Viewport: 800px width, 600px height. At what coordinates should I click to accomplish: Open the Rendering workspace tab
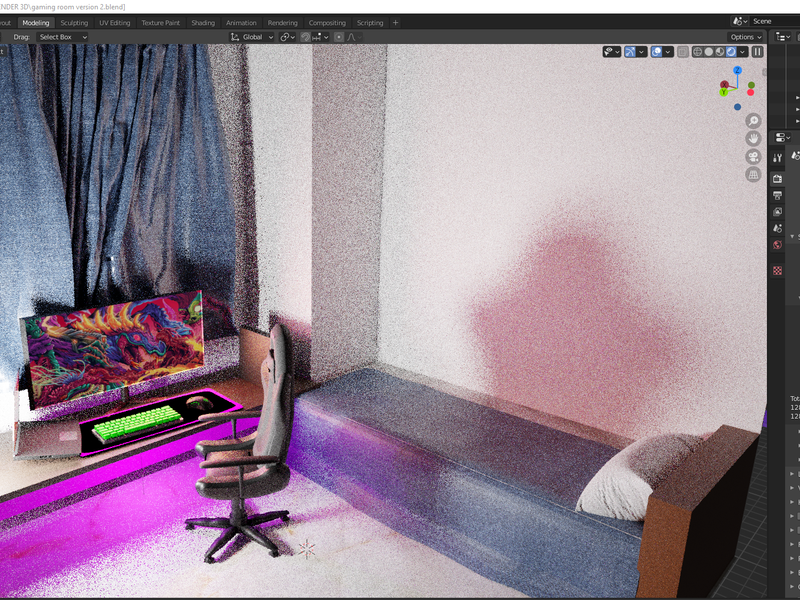click(282, 22)
